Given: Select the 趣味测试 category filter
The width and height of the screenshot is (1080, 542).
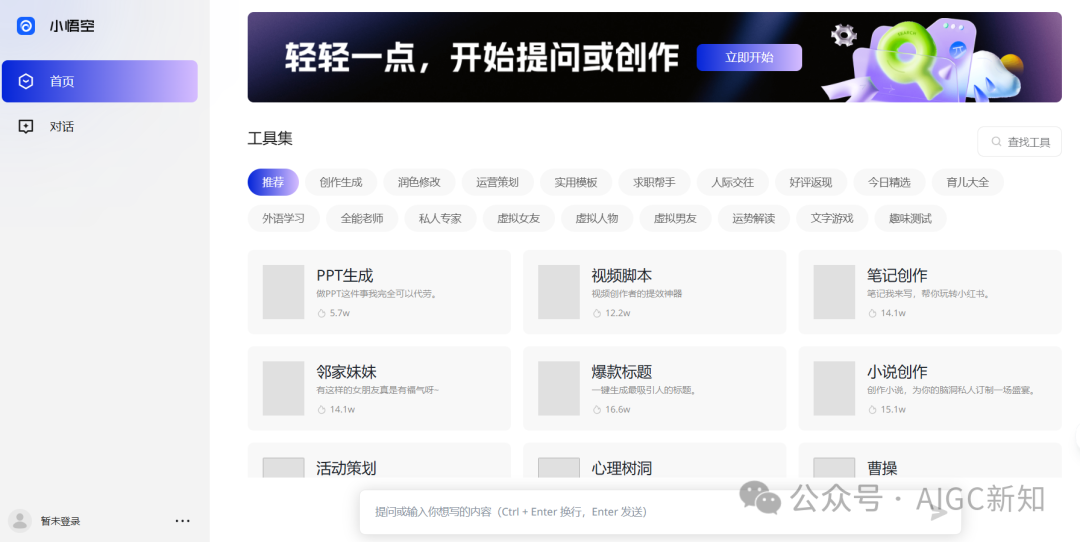Looking at the screenshot, I should (910, 218).
